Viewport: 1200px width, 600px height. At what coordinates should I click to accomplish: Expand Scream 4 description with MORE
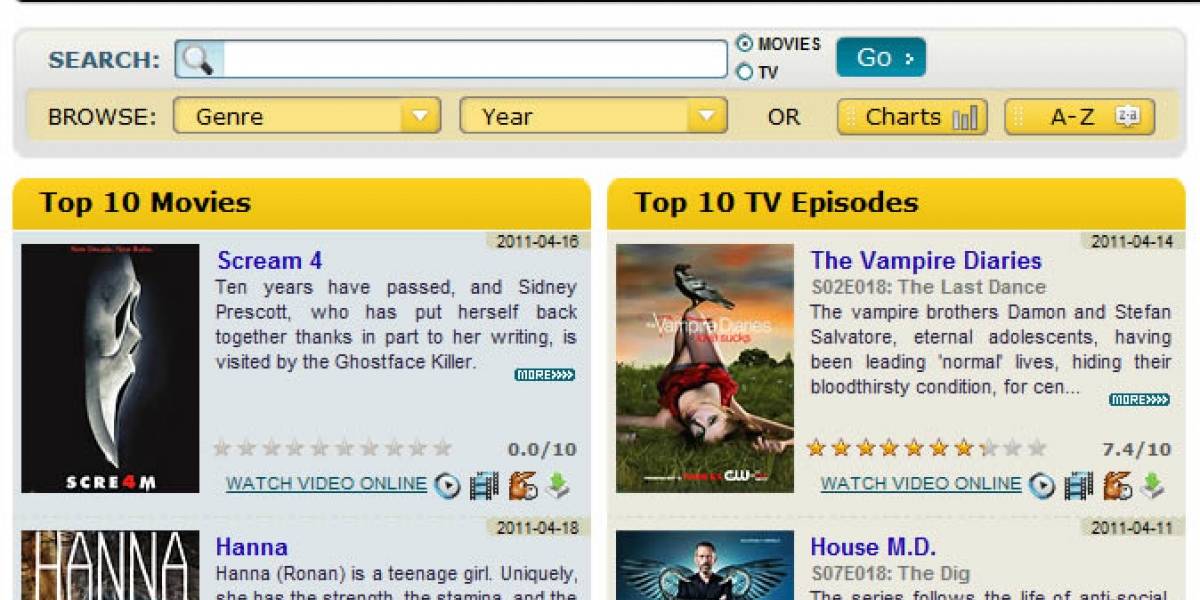(545, 375)
